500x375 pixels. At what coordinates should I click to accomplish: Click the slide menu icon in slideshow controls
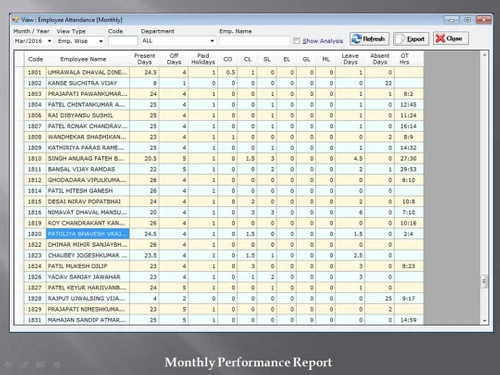(40, 365)
